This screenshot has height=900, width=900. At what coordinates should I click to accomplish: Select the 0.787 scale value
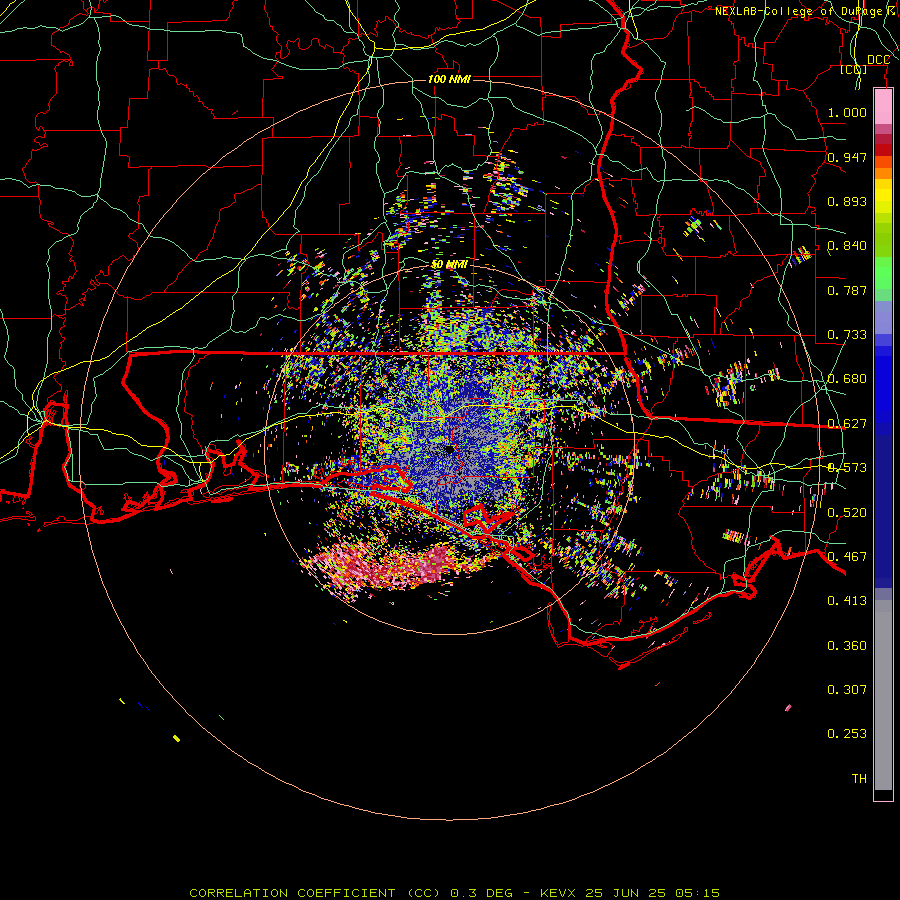[847, 290]
